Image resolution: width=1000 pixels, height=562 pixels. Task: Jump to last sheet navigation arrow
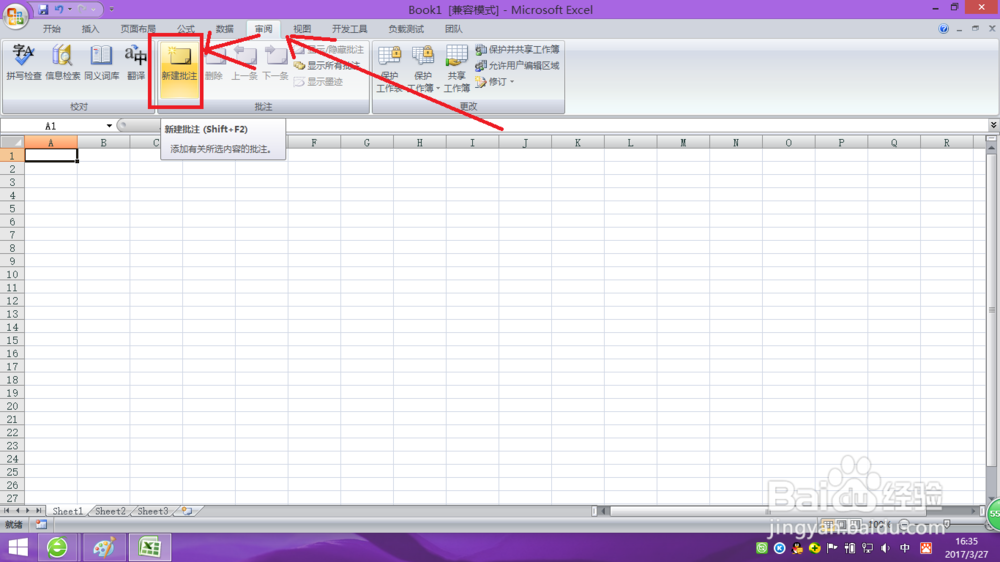point(38,510)
